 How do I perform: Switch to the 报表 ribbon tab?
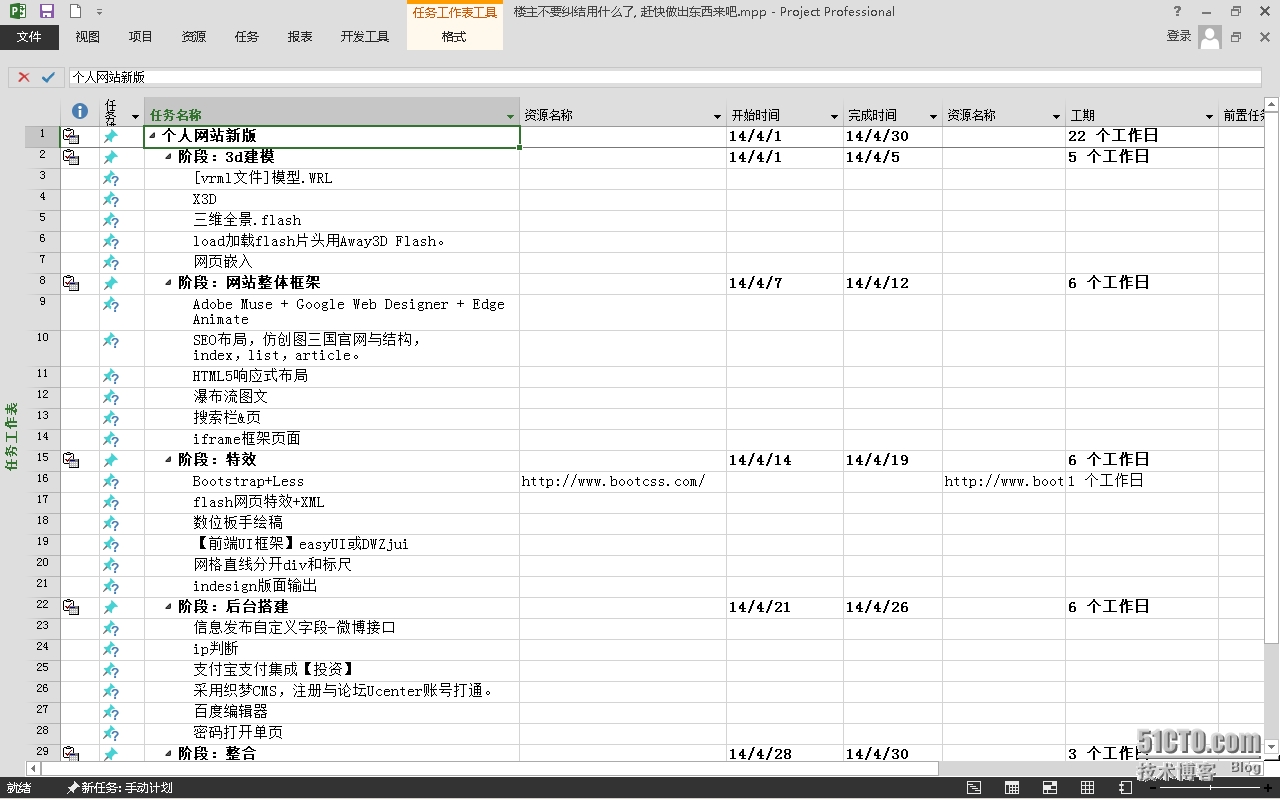coord(300,37)
